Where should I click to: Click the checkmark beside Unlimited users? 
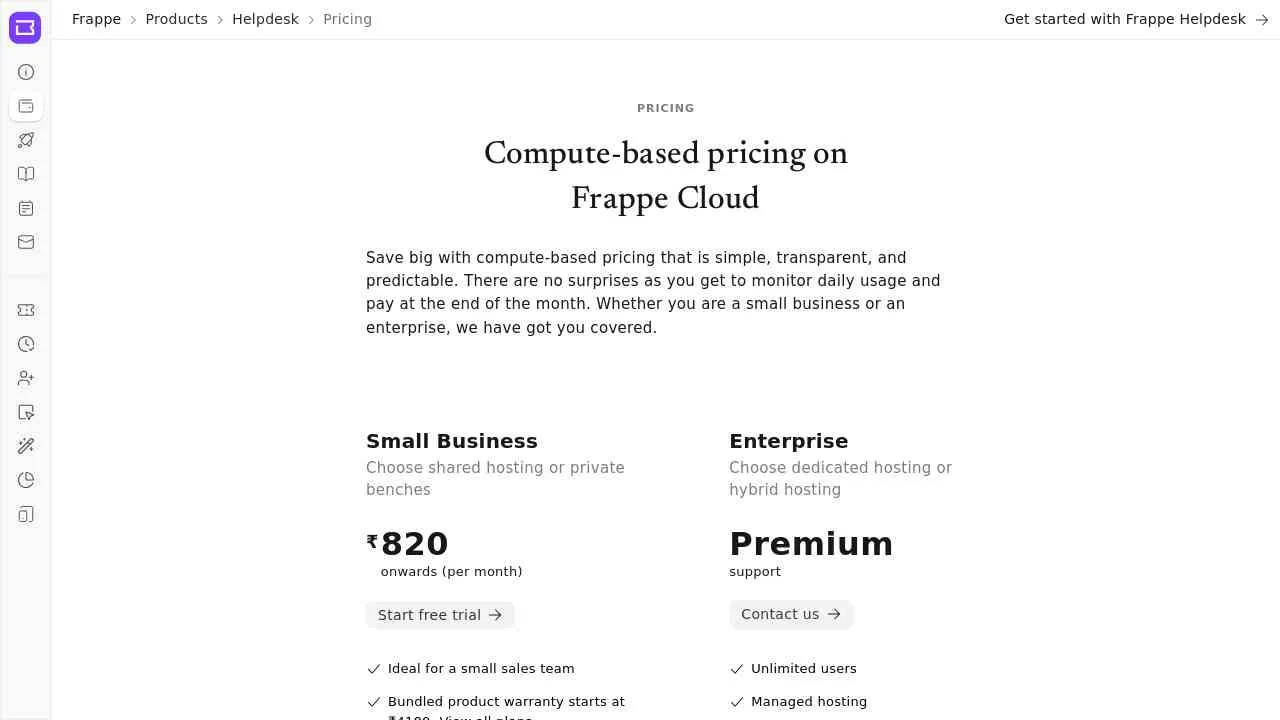click(x=737, y=669)
